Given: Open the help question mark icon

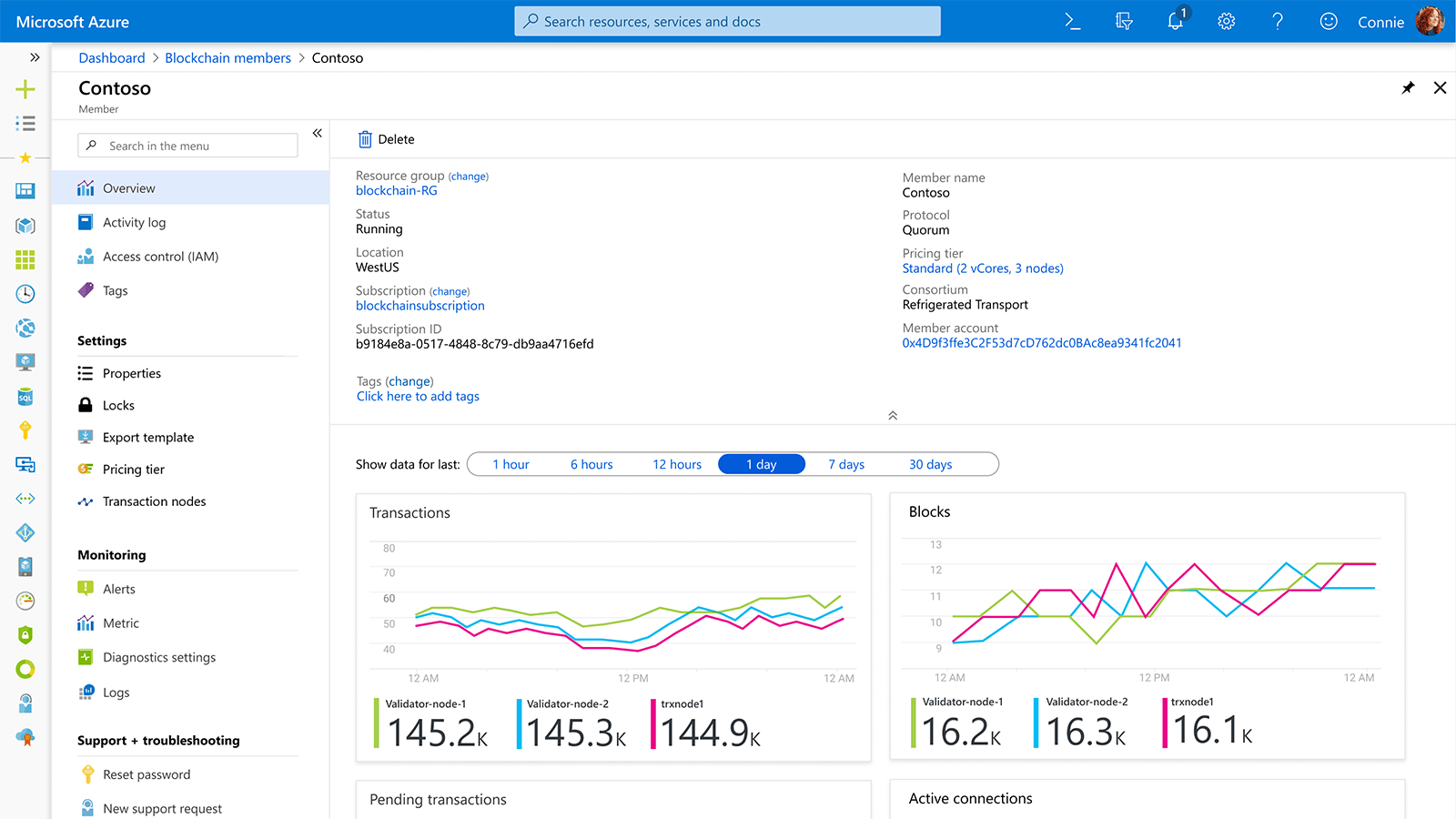Looking at the screenshot, I should pos(1278,22).
